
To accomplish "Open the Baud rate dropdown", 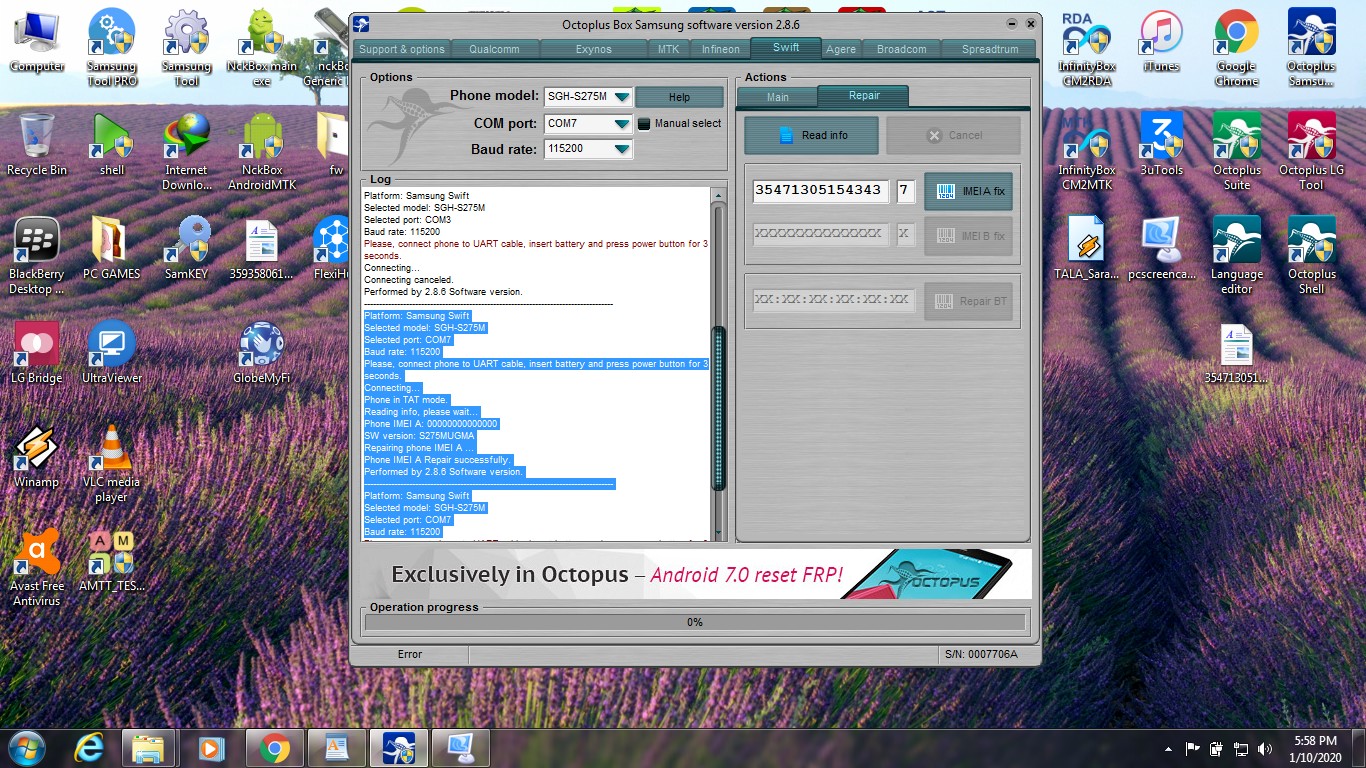I will (x=621, y=149).
